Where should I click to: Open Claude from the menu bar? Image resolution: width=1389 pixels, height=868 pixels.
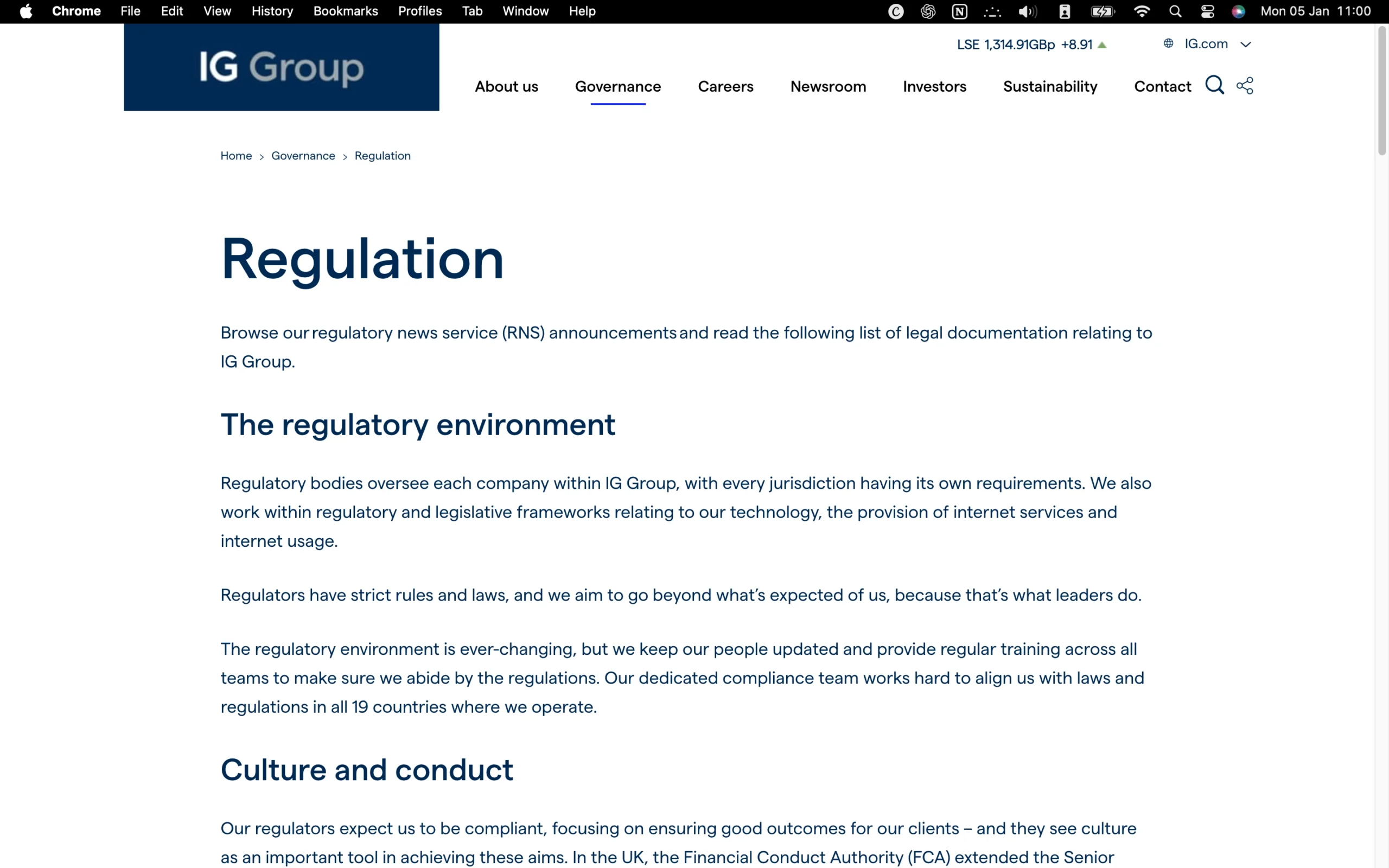(895, 11)
